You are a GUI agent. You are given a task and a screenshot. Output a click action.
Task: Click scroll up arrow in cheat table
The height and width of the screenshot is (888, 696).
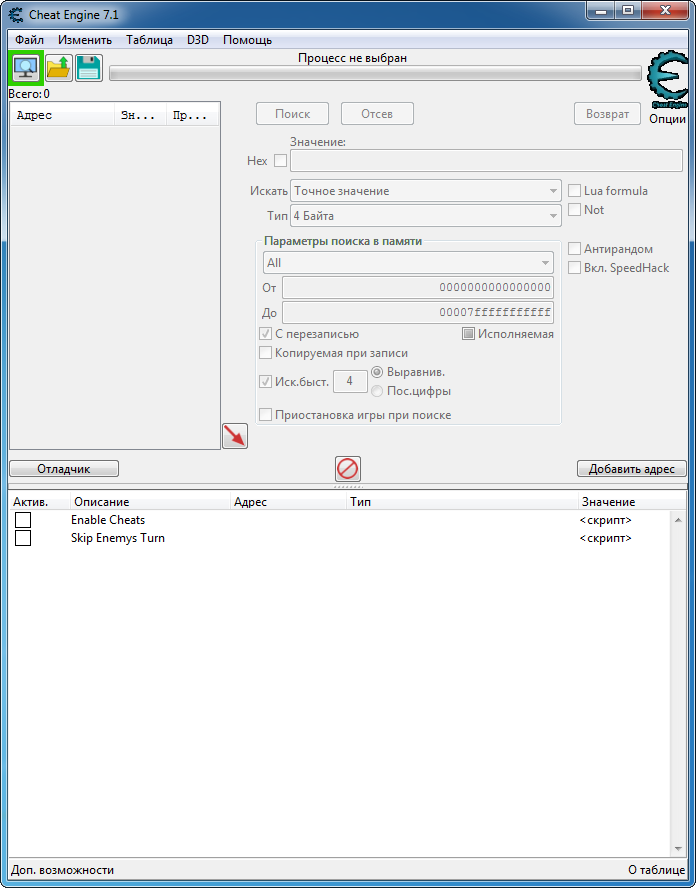coord(678,520)
